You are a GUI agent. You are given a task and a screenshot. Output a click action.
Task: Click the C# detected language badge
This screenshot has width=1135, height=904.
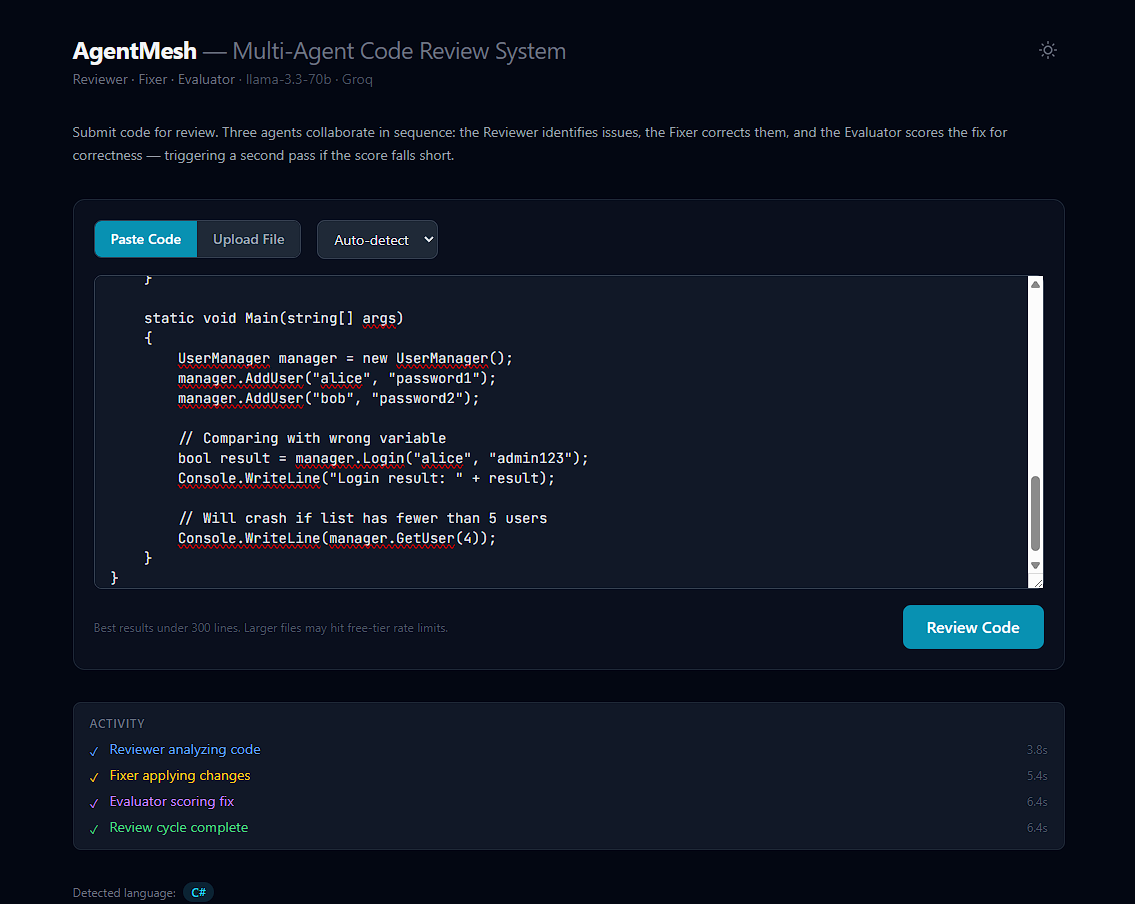pos(198,892)
